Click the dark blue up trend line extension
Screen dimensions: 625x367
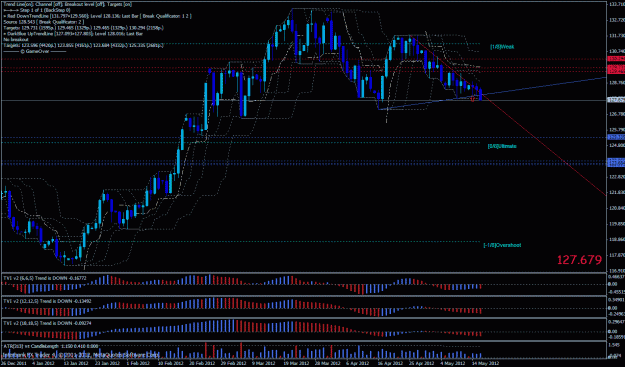[x=544, y=86]
